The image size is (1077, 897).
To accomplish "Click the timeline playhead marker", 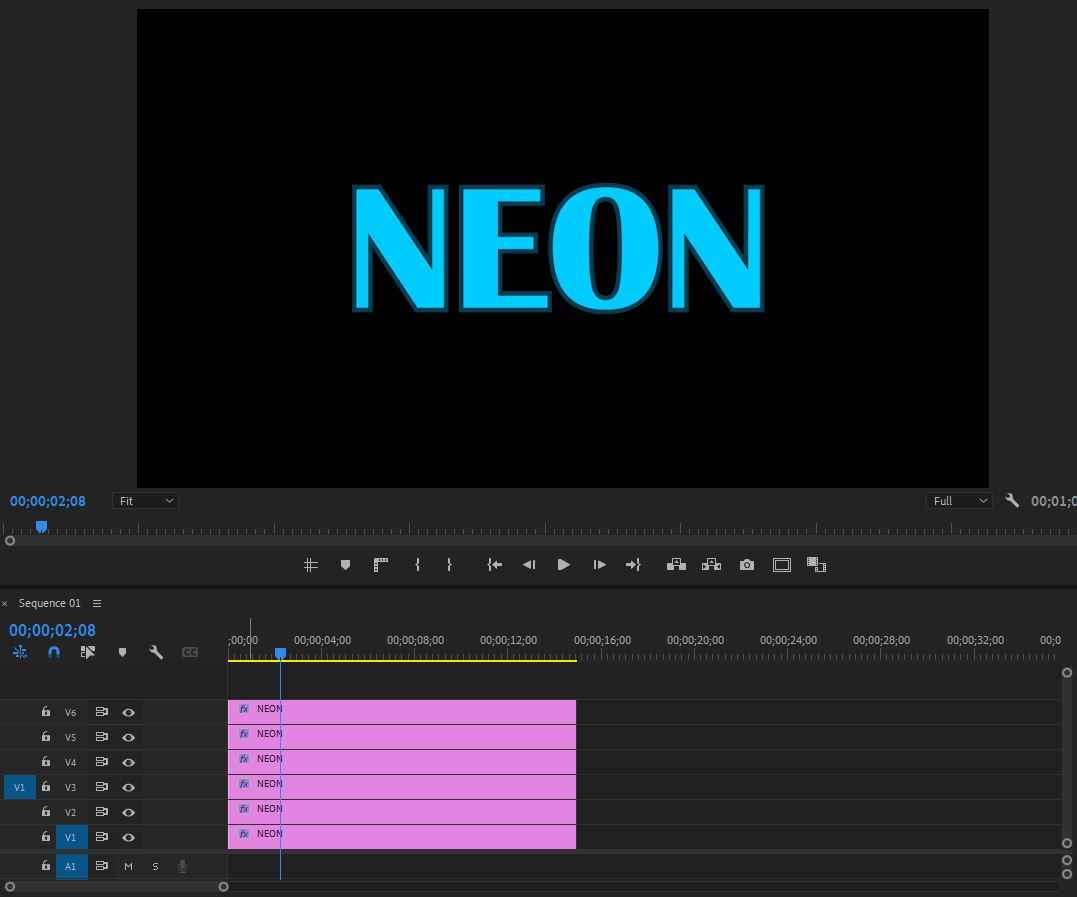I will (280, 652).
